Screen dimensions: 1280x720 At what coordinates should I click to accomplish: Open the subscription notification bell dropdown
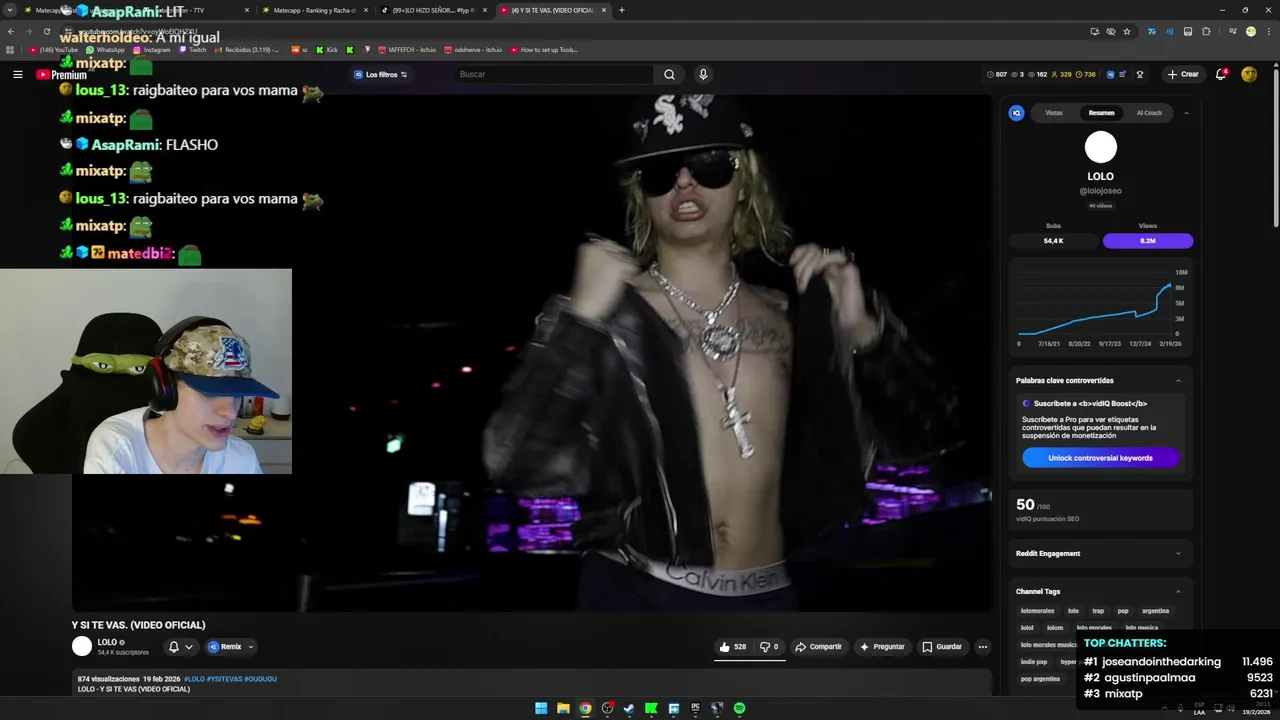point(180,647)
